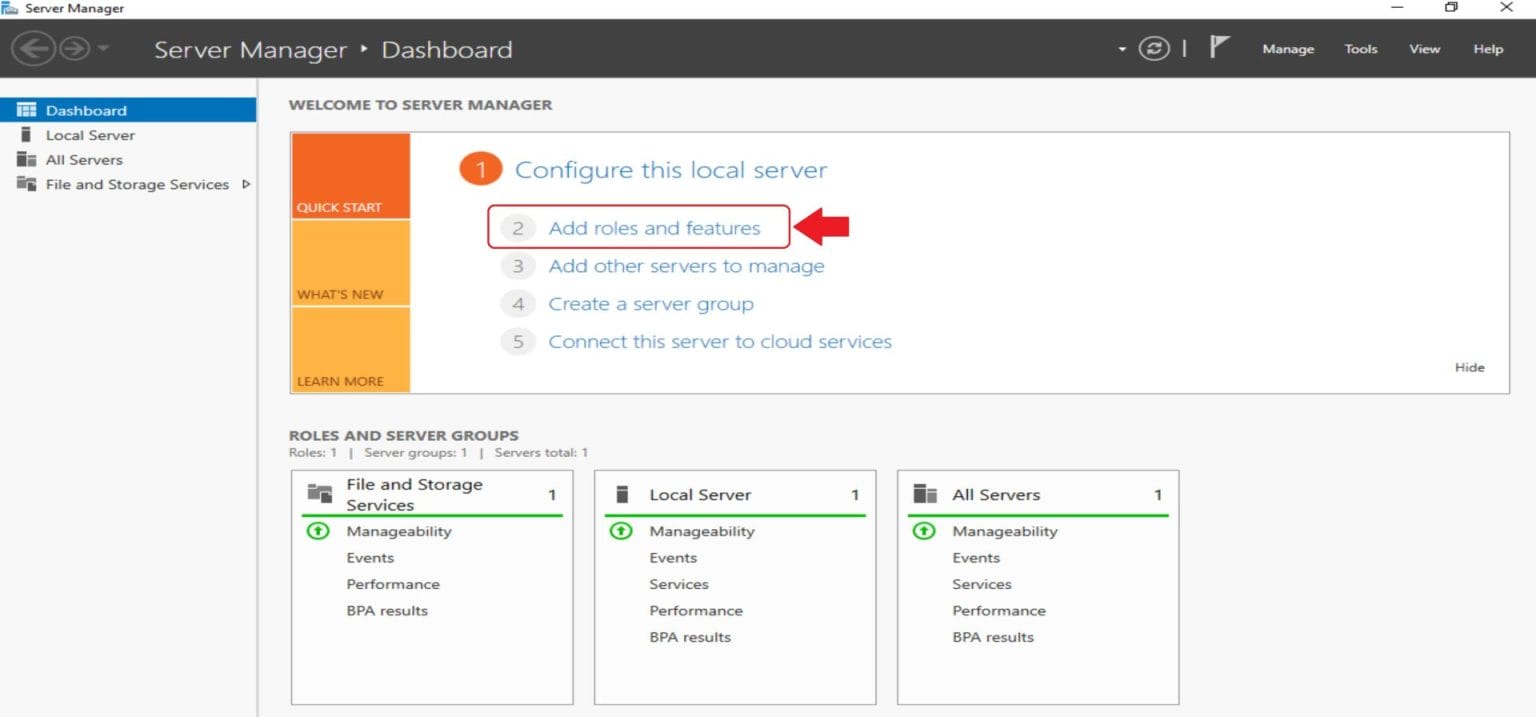Screen dimensions: 1536x717
Task: View BPA results in the All Servers tile
Action: tap(993, 637)
